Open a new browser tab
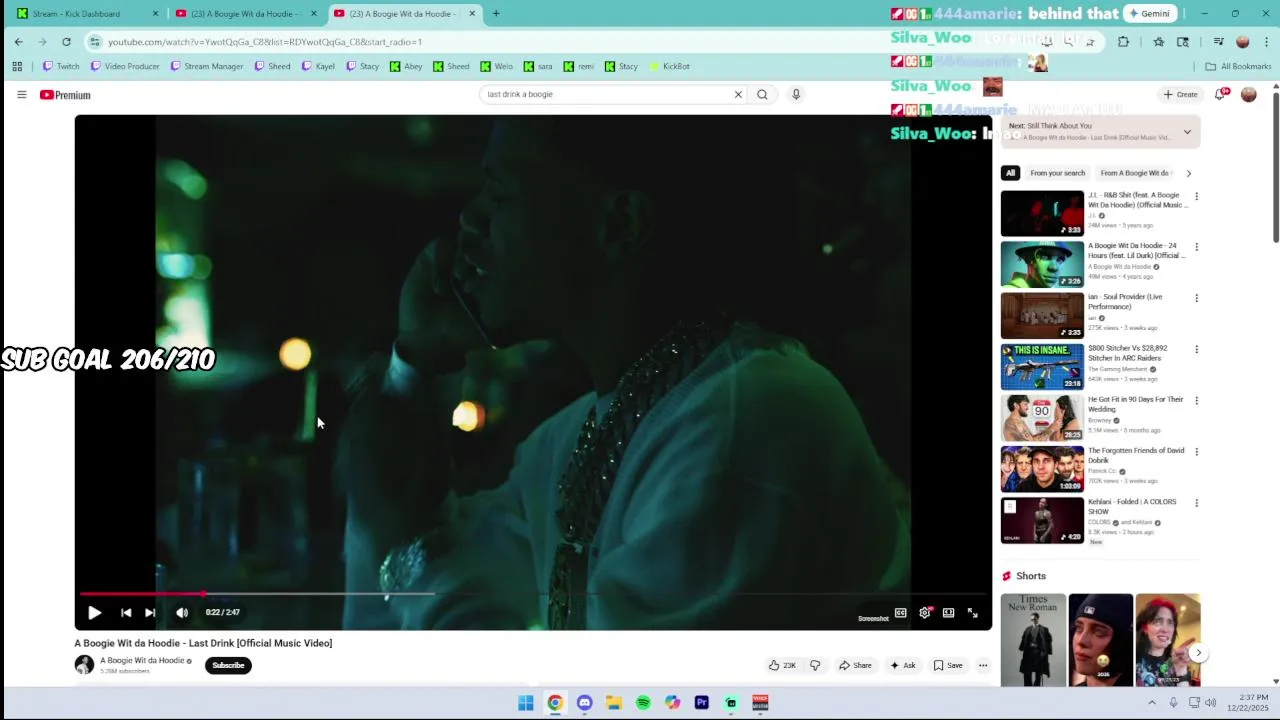Viewport: 1280px width, 720px height. pyautogui.click(x=496, y=14)
